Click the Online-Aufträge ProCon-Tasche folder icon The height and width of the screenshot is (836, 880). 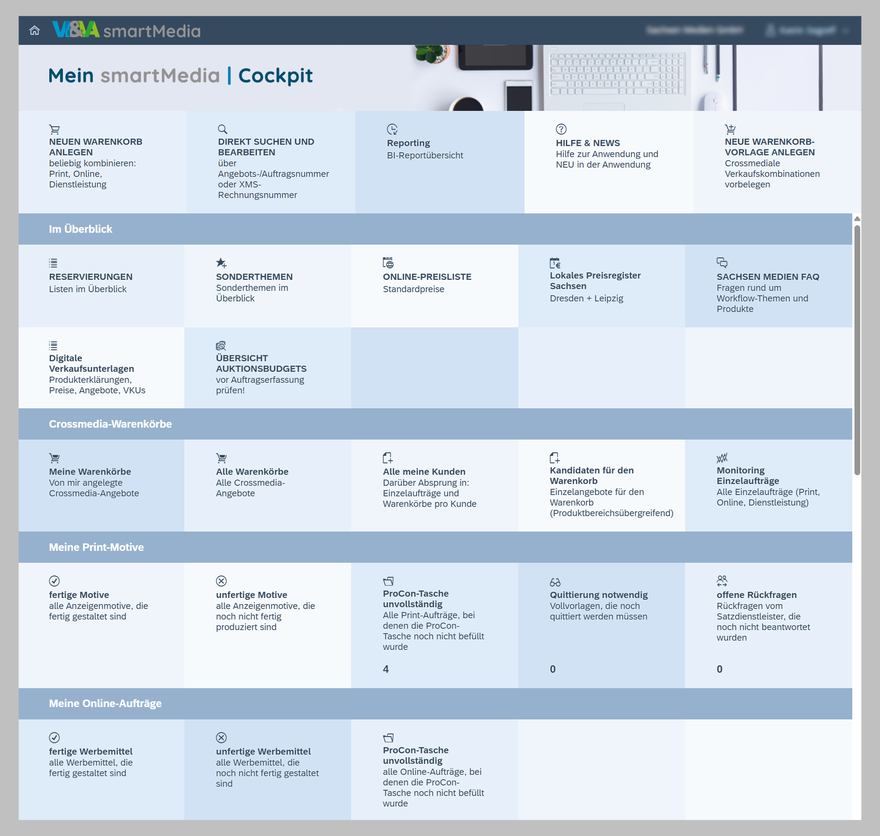(x=388, y=737)
